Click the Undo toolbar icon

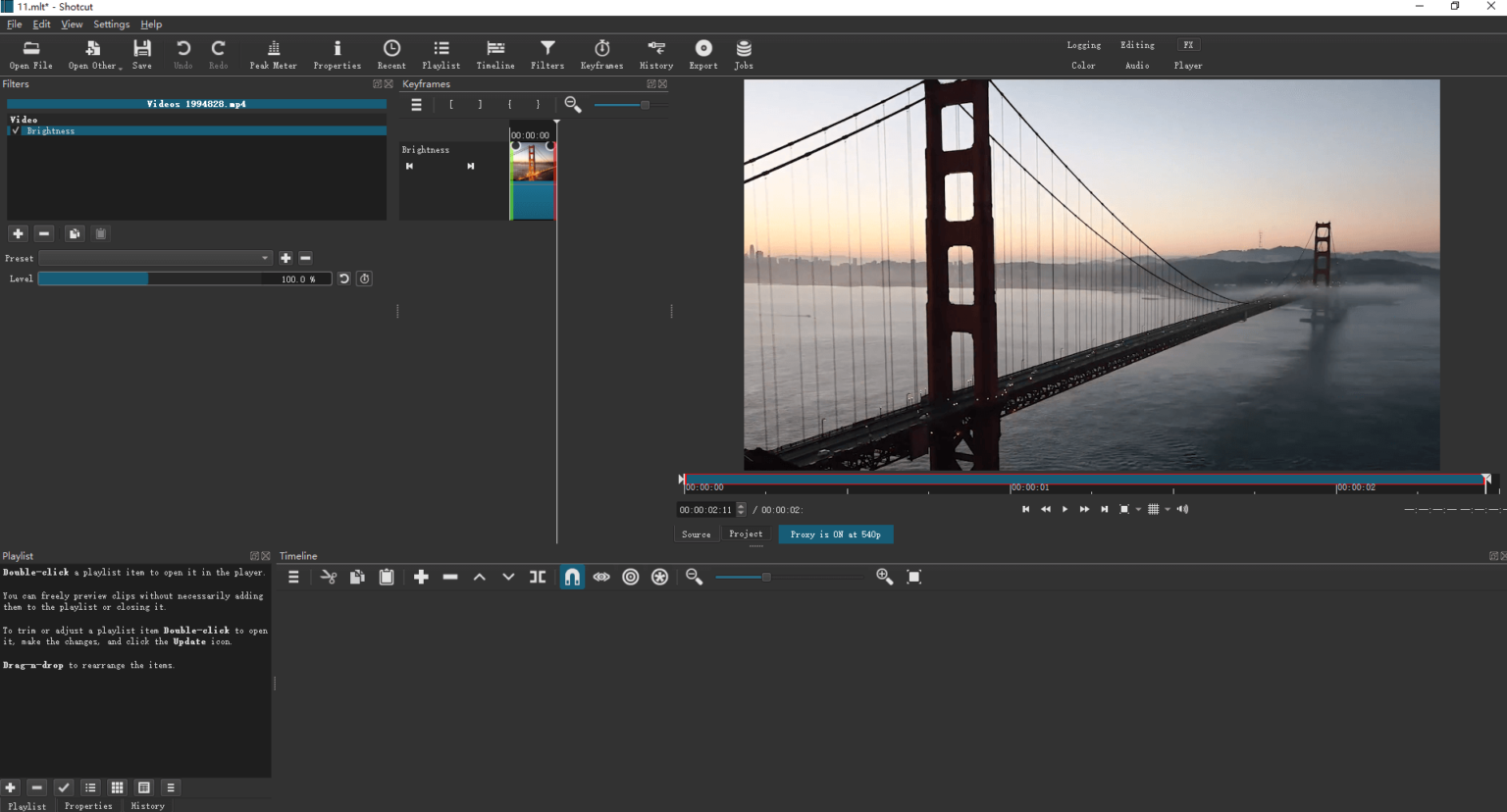point(182,54)
